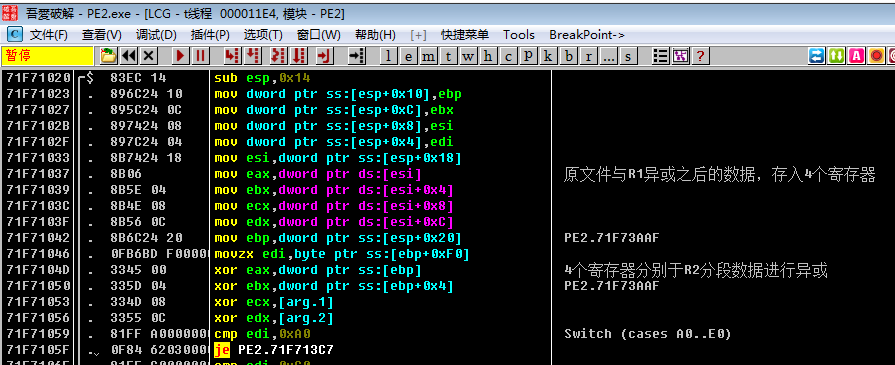Screen dimensions: 895x365
Task: Click the appearance options purple grid icon
Action: pos(680,55)
